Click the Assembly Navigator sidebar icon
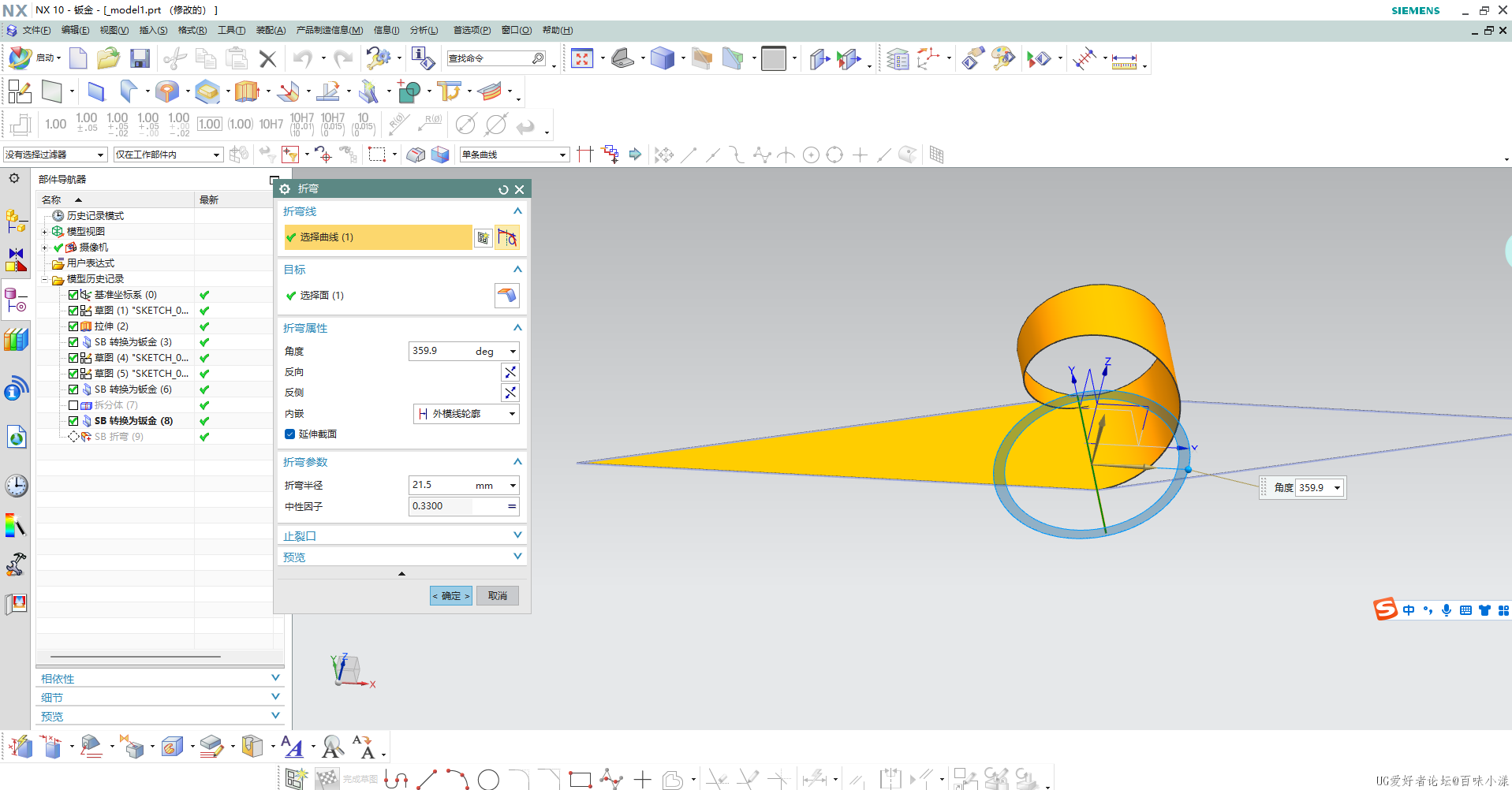1512x790 pixels. pos(16,222)
